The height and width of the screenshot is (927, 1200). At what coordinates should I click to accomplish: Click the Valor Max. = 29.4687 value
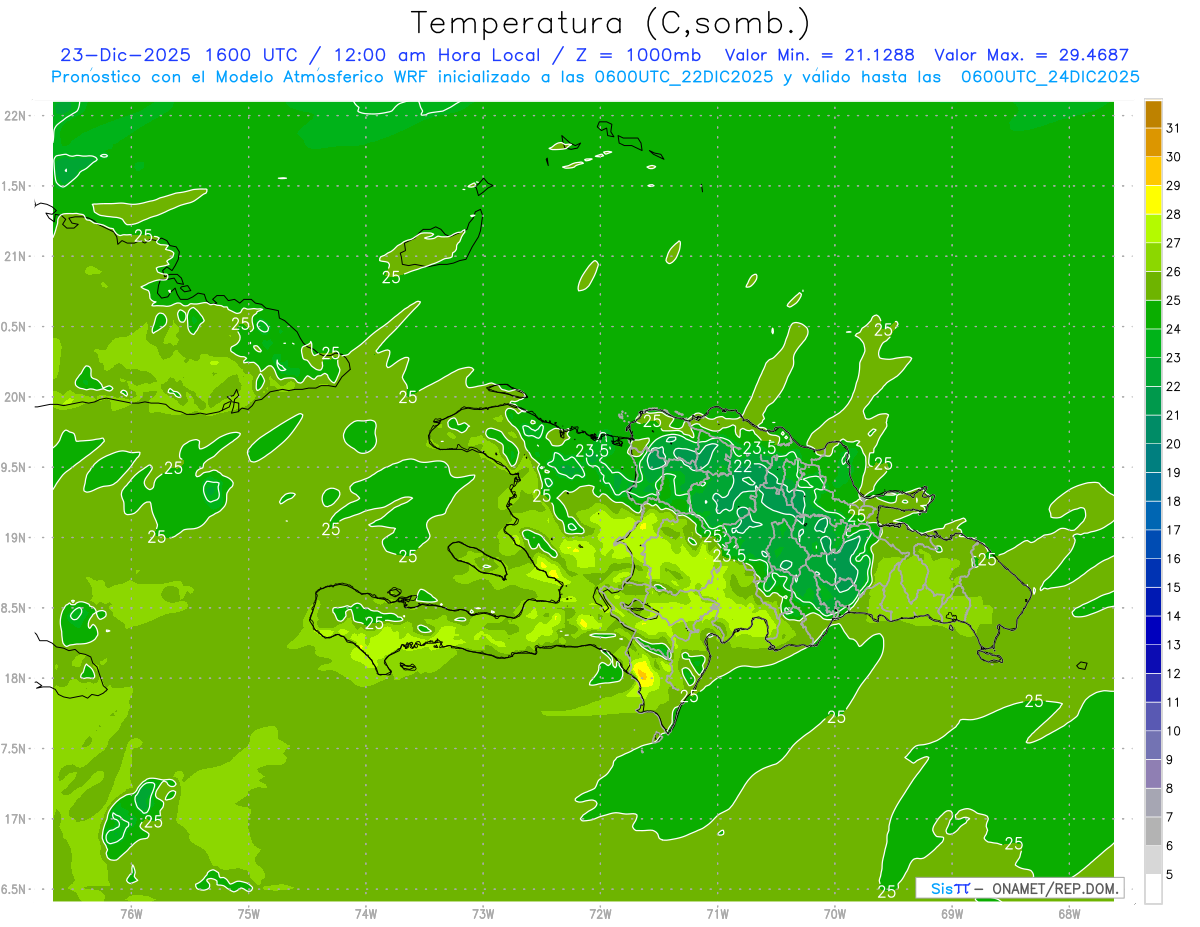click(1031, 55)
